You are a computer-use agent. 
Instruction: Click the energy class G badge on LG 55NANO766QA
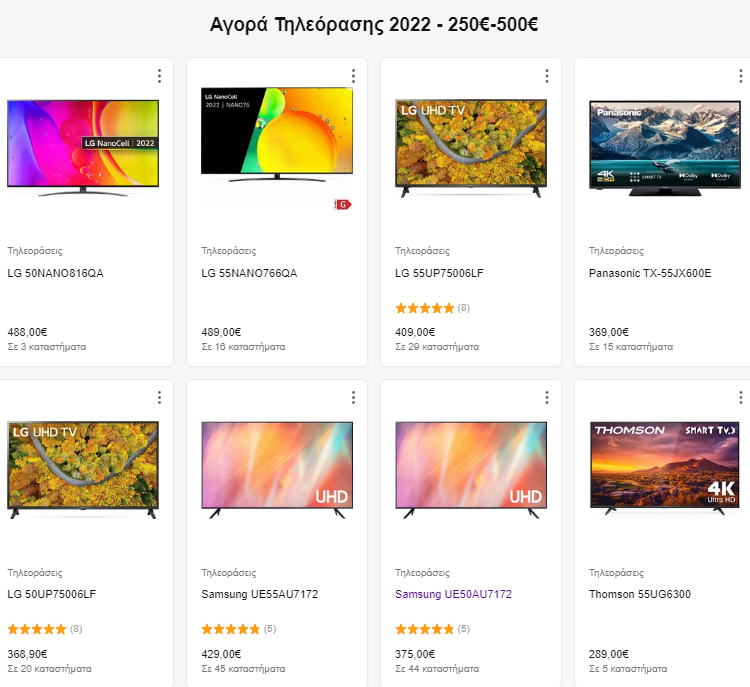[x=342, y=205]
